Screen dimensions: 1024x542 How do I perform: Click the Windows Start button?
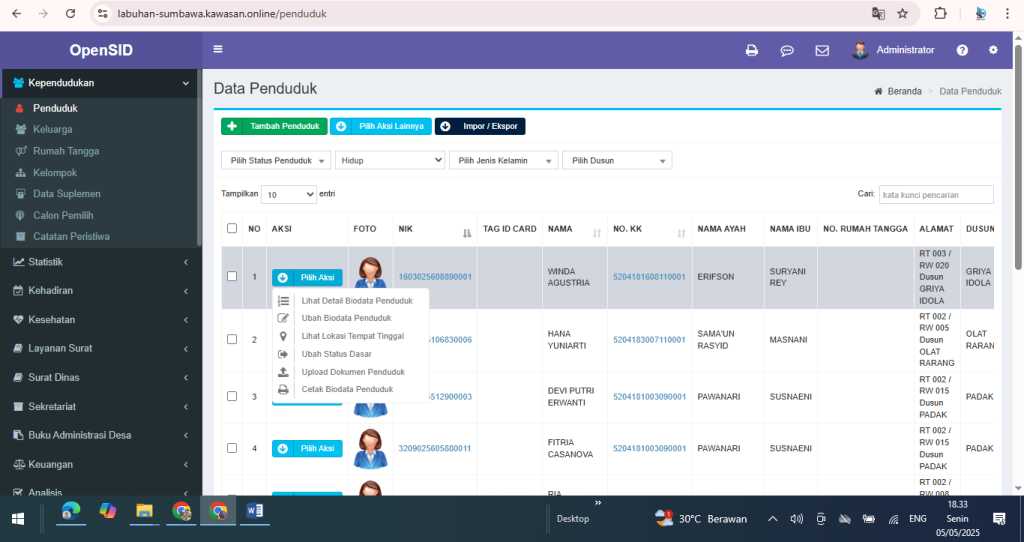click(x=18, y=518)
